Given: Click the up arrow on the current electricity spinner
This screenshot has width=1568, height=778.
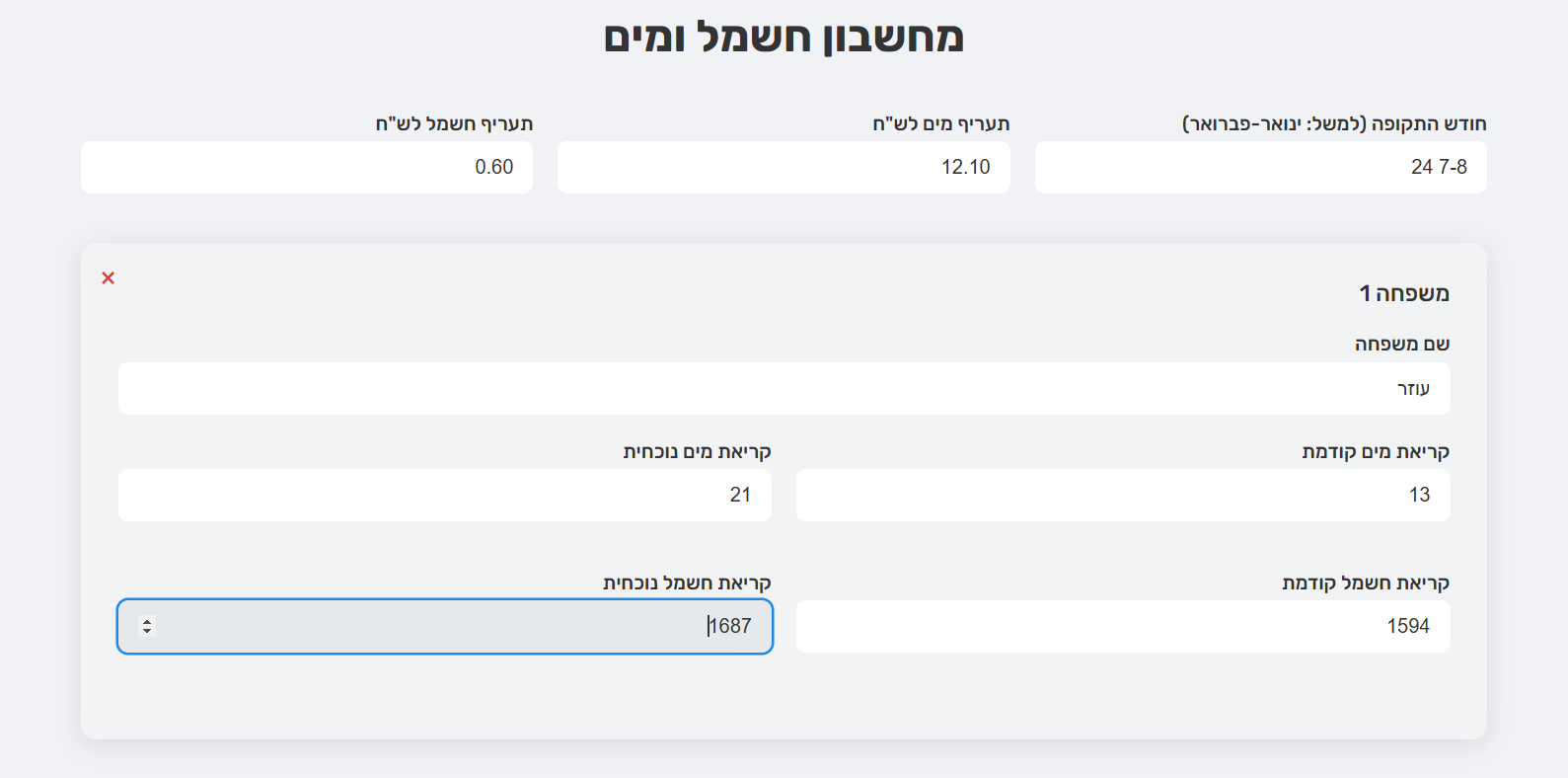Looking at the screenshot, I should [147, 621].
